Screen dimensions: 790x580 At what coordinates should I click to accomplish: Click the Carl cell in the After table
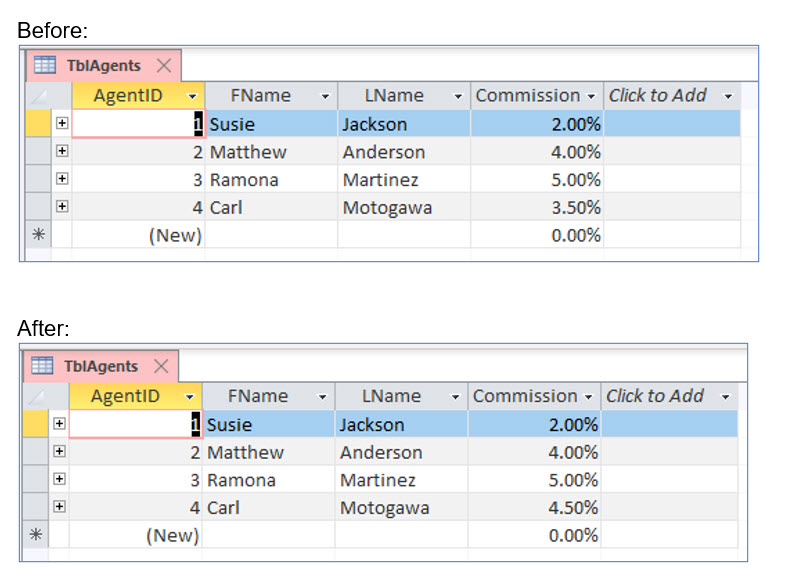(x=268, y=507)
